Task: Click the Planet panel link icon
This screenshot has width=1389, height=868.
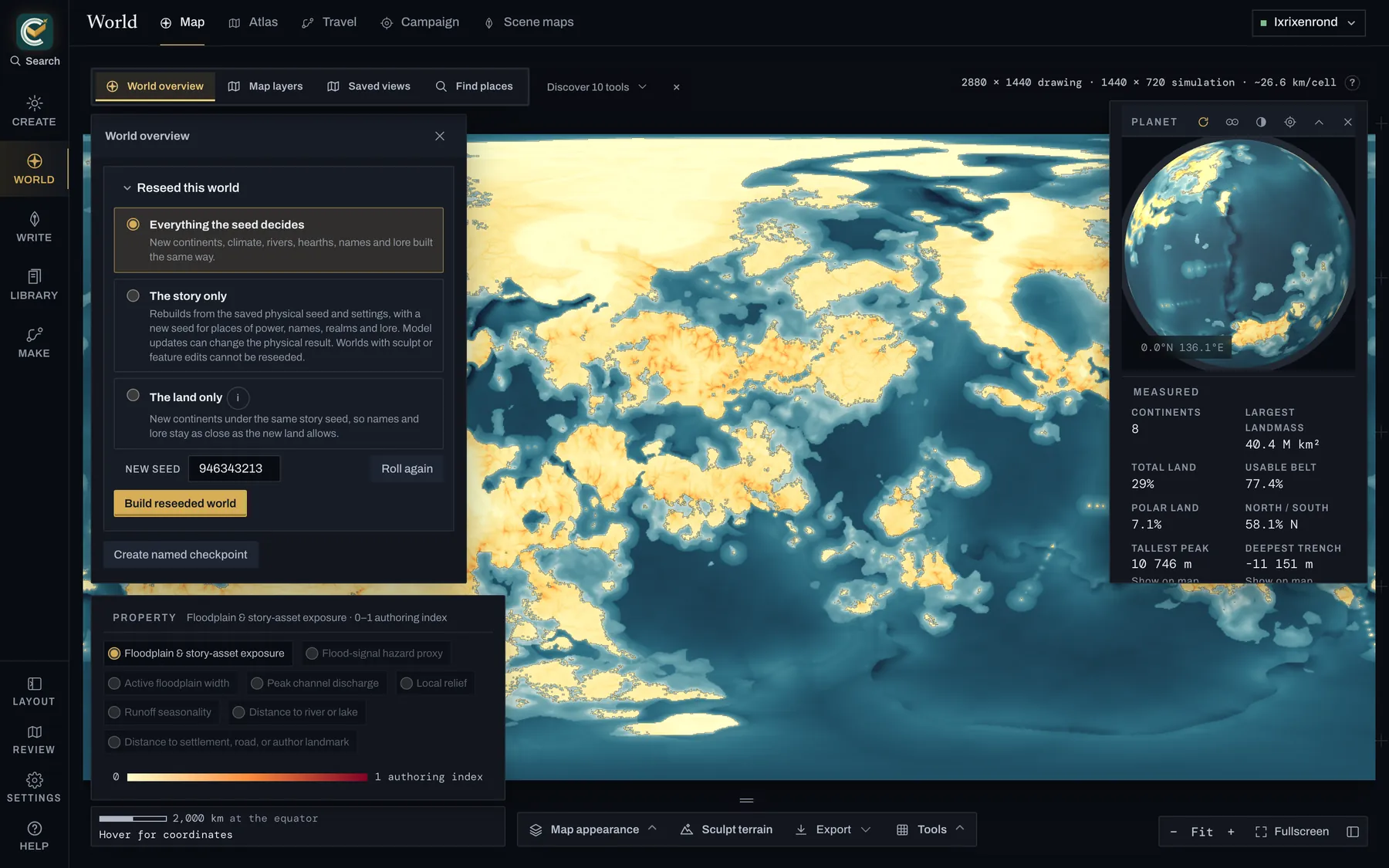Action: (1232, 122)
